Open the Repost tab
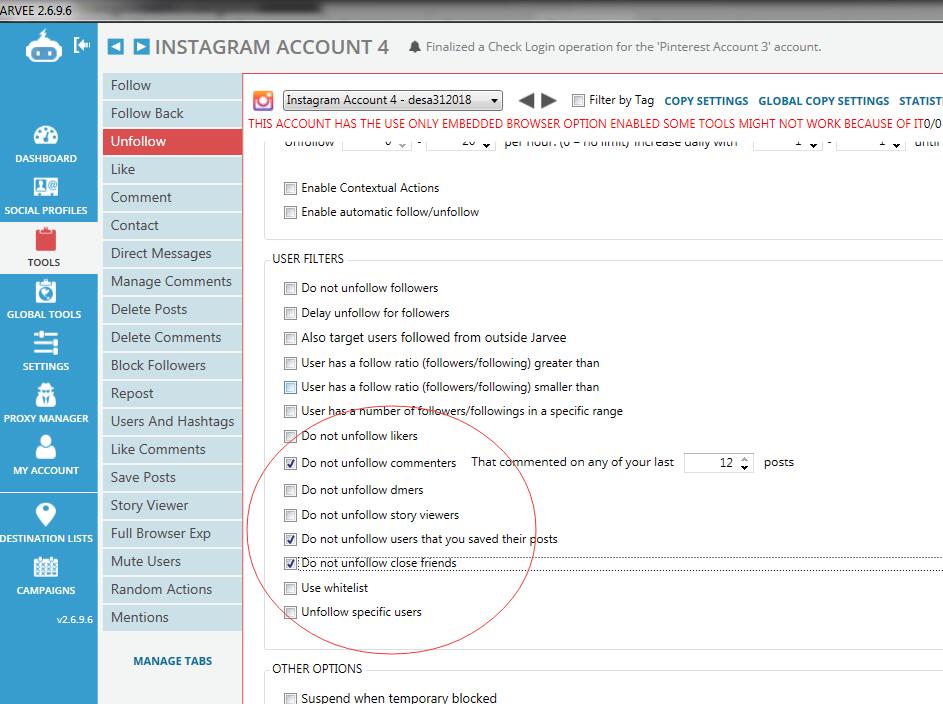Screen dimensions: 943x704 [172, 393]
